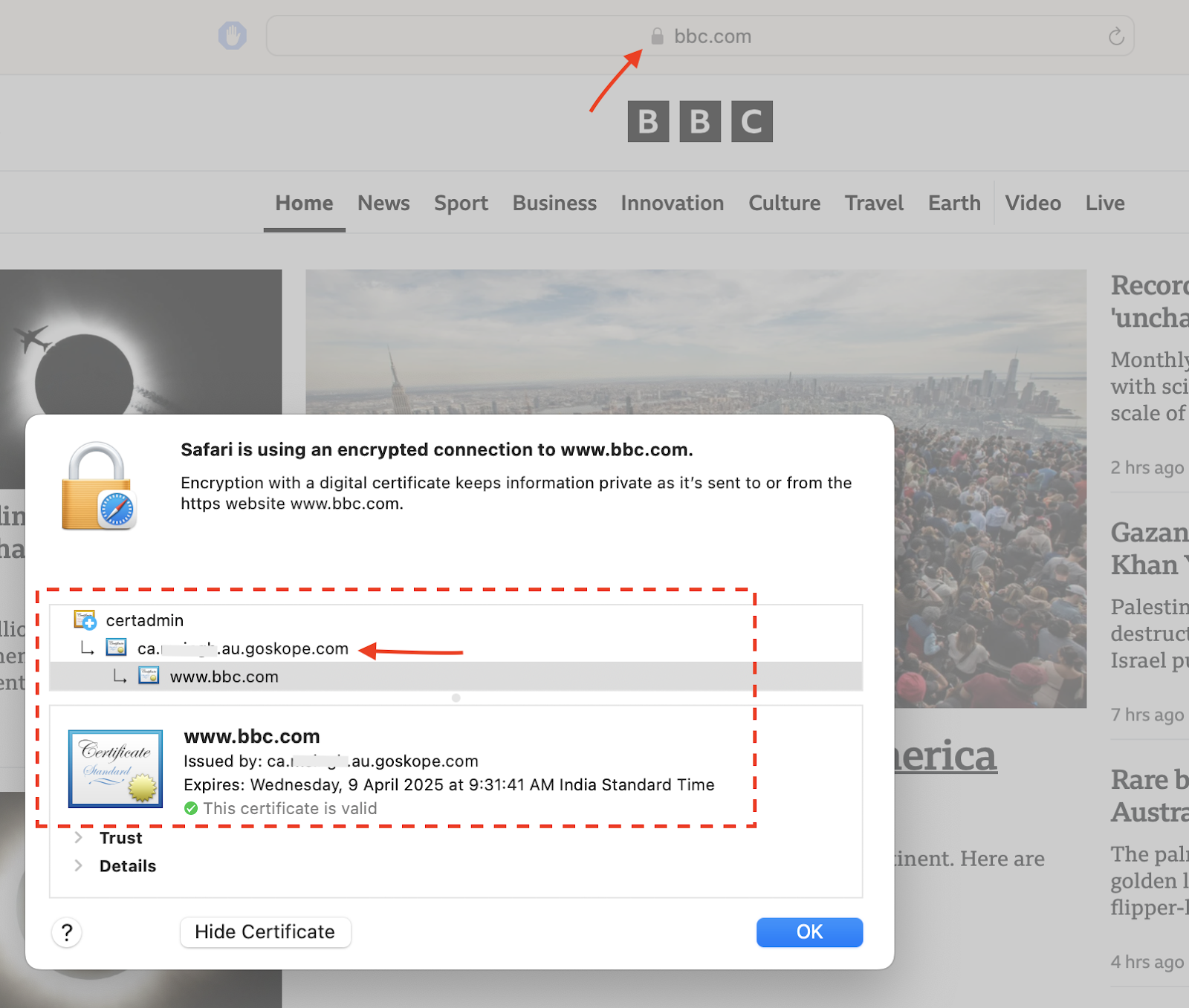Click the bold www.bbc.com certificate title

(252, 736)
